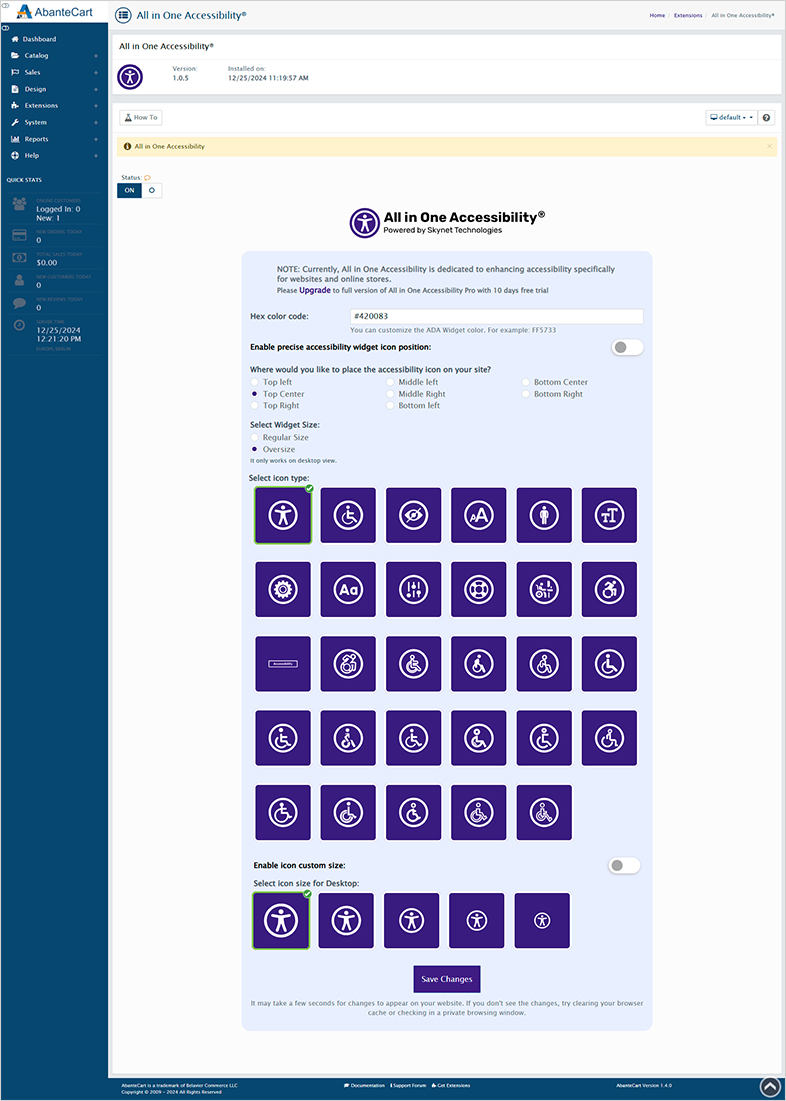Open Support Forum footer link
This screenshot has width=786, height=1101.
click(x=408, y=1086)
